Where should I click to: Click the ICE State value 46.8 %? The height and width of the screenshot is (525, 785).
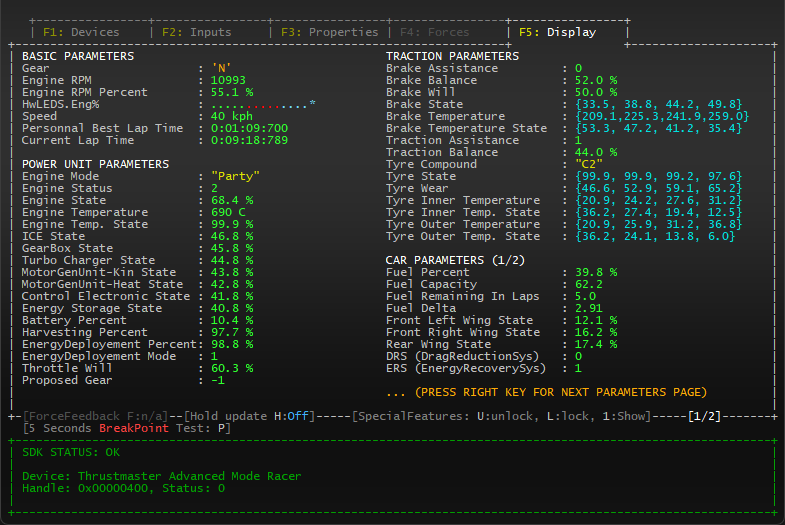point(232,236)
